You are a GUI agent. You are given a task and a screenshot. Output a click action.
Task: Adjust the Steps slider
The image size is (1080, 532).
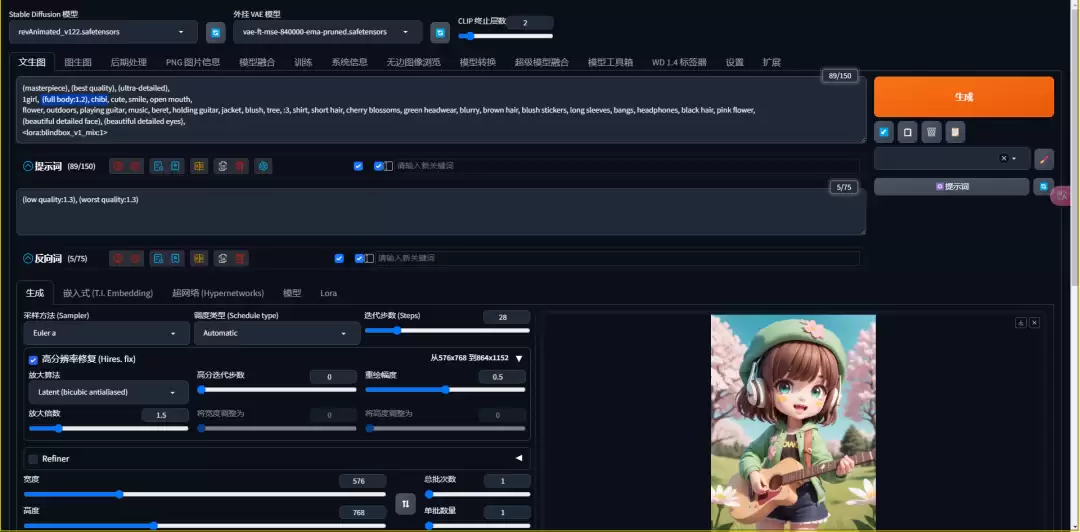[x=397, y=330]
